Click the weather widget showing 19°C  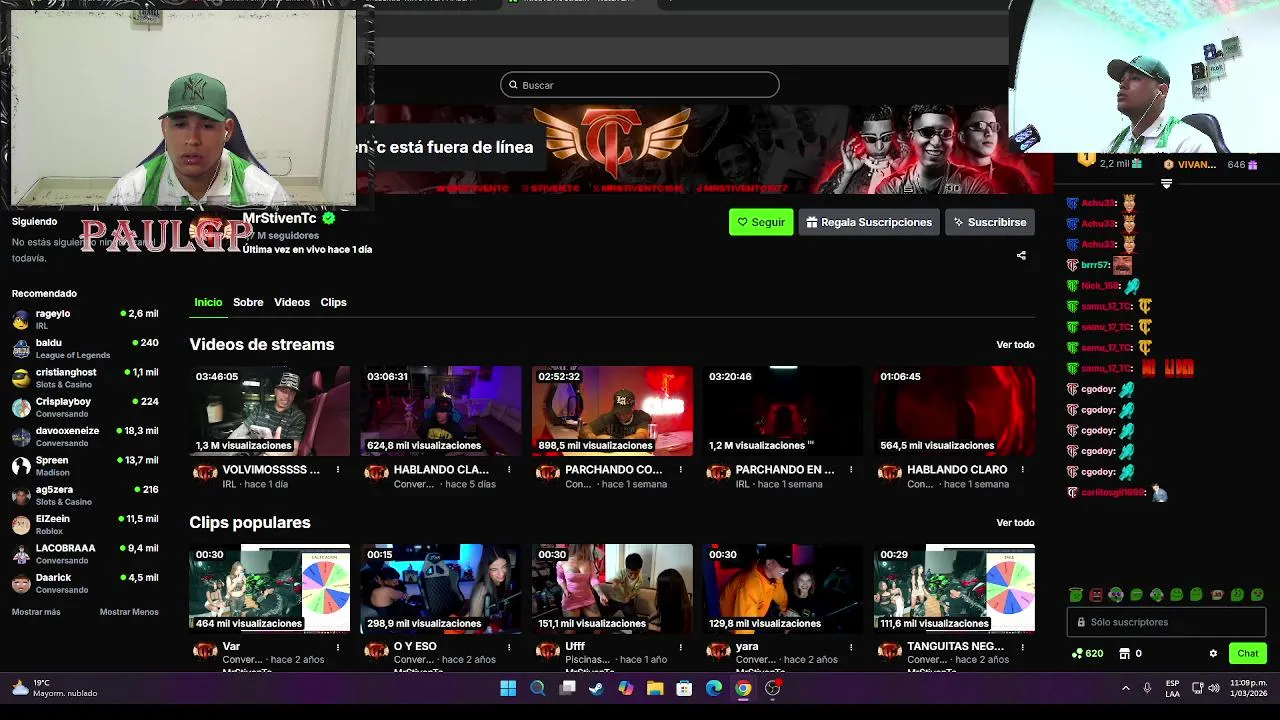[54, 688]
